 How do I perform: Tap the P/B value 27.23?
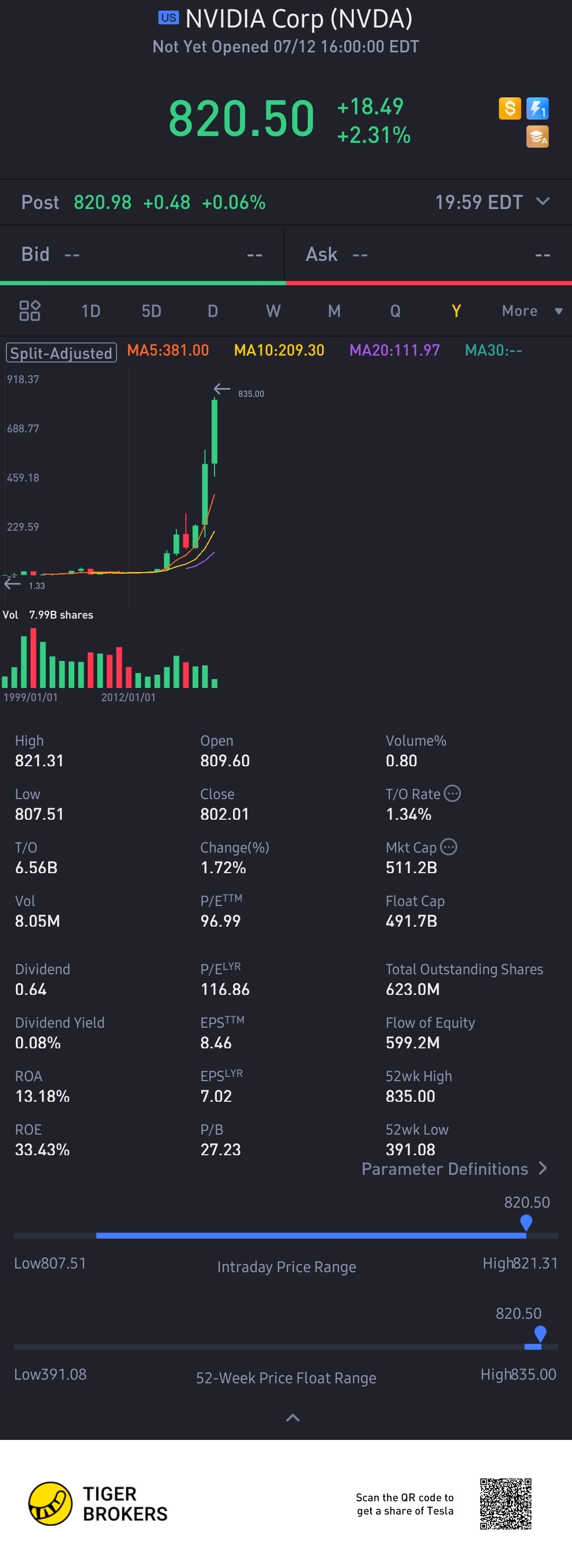pos(220,1150)
